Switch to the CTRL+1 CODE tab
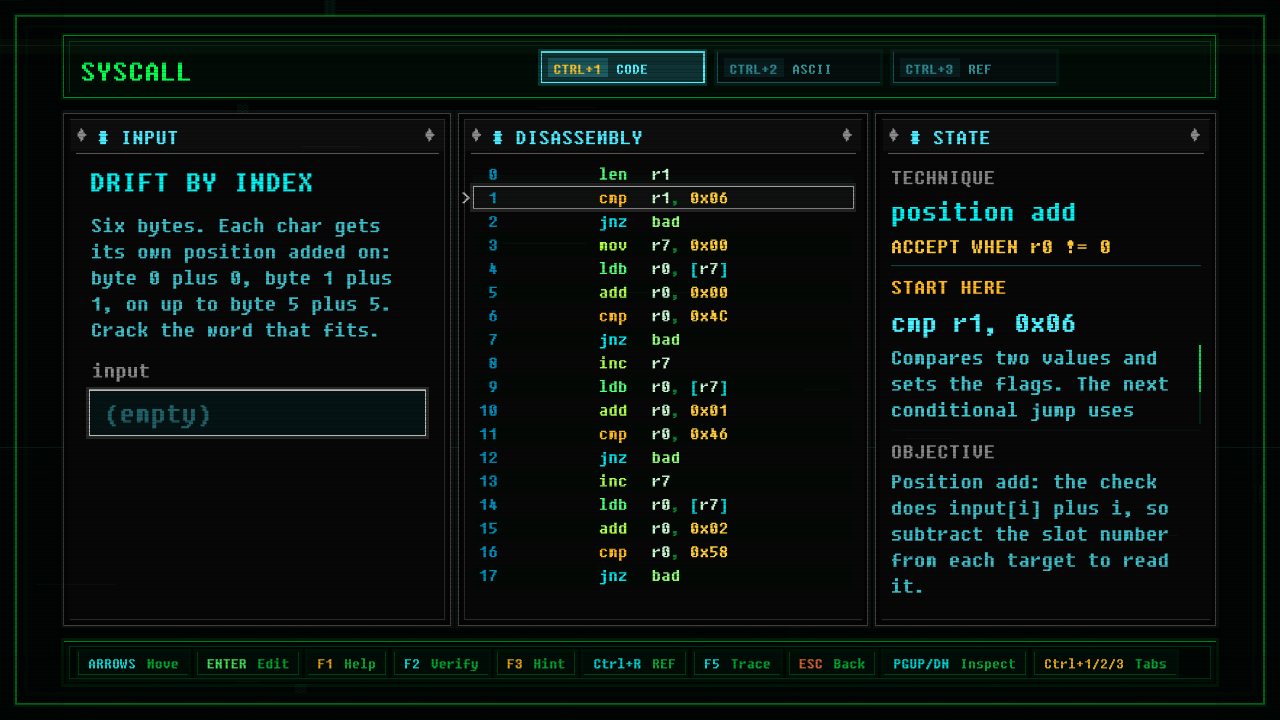Viewport: 1280px width, 720px height. (x=622, y=68)
